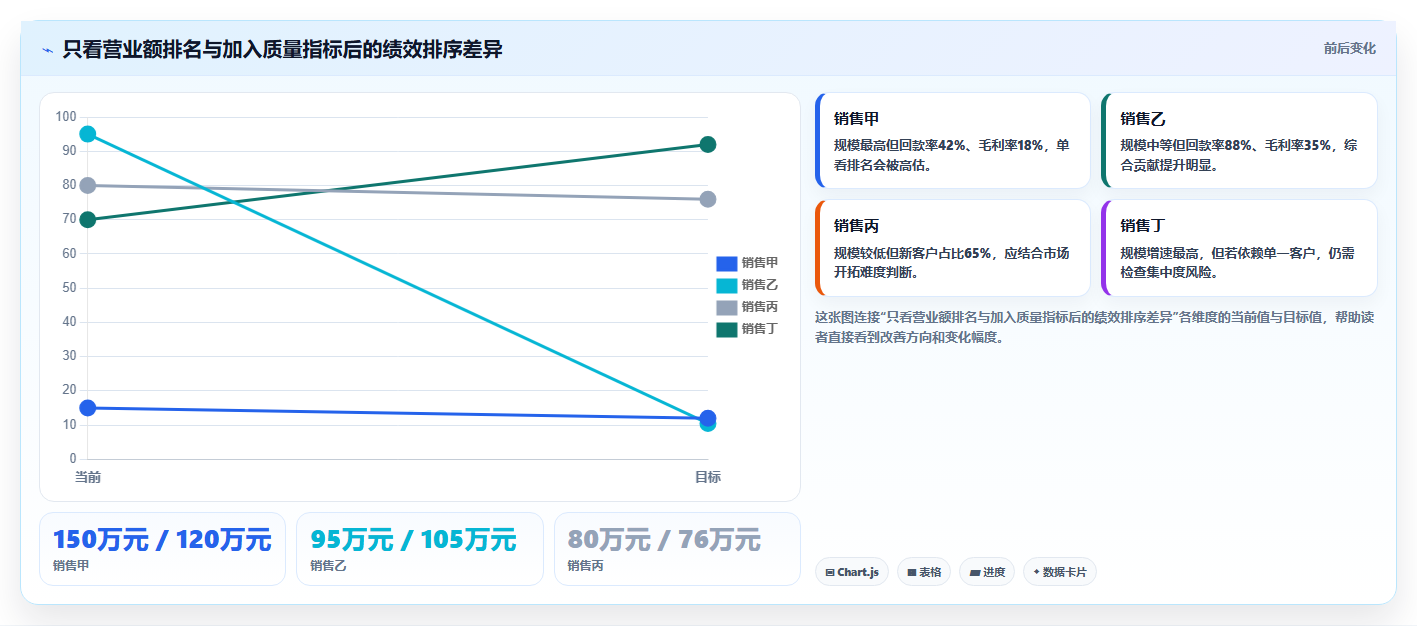The height and width of the screenshot is (626, 1417).
Task: Open the 销售丁 summary card
Action: (x=1239, y=248)
